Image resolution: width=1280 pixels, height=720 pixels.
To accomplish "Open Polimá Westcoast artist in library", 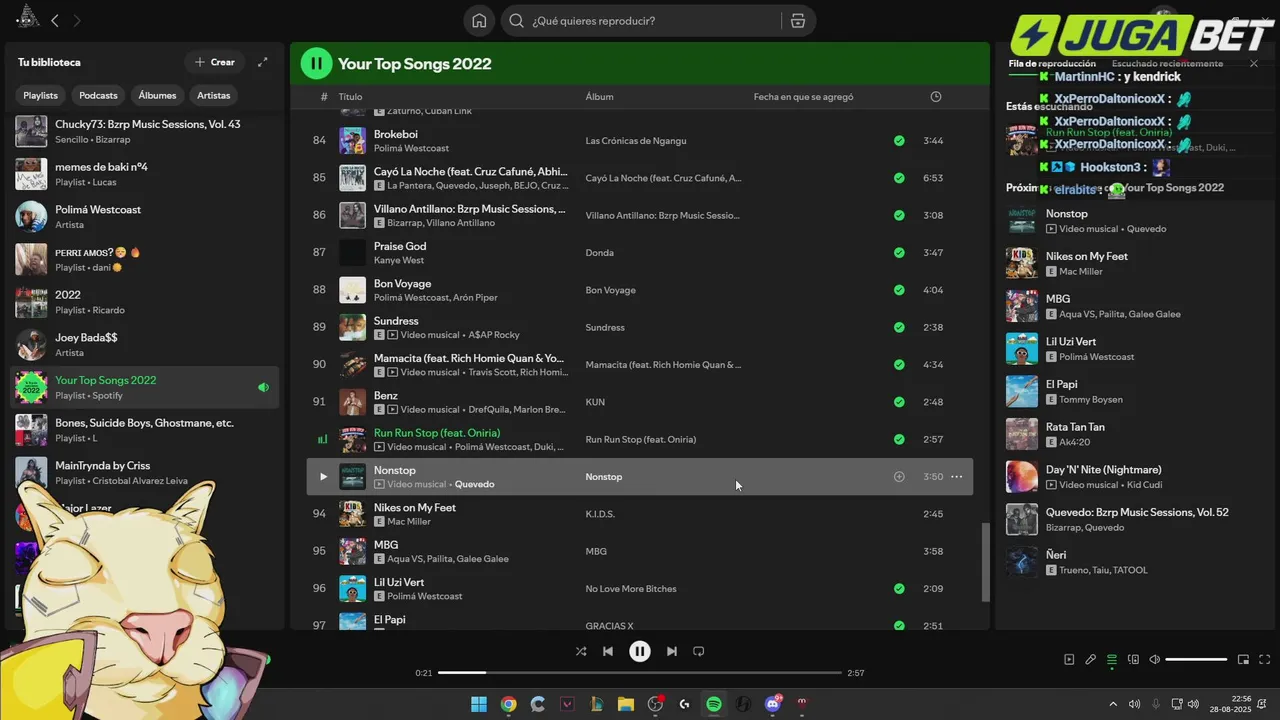I will tap(145, 216).
